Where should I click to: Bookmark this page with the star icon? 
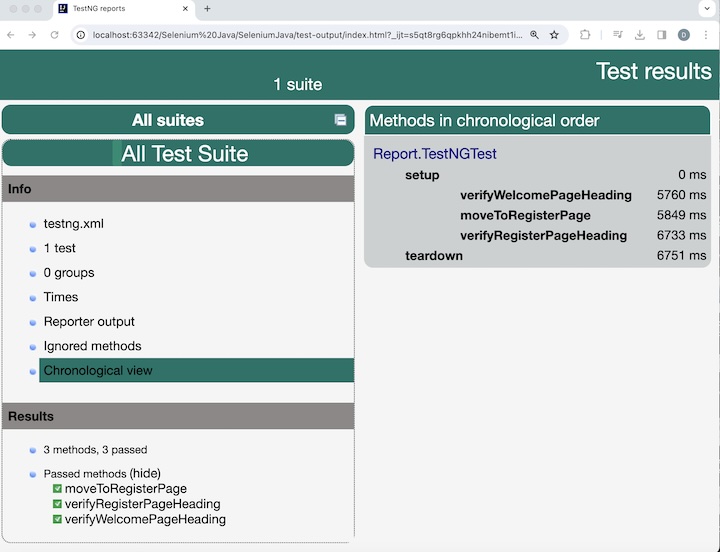[x=554, y=35]
